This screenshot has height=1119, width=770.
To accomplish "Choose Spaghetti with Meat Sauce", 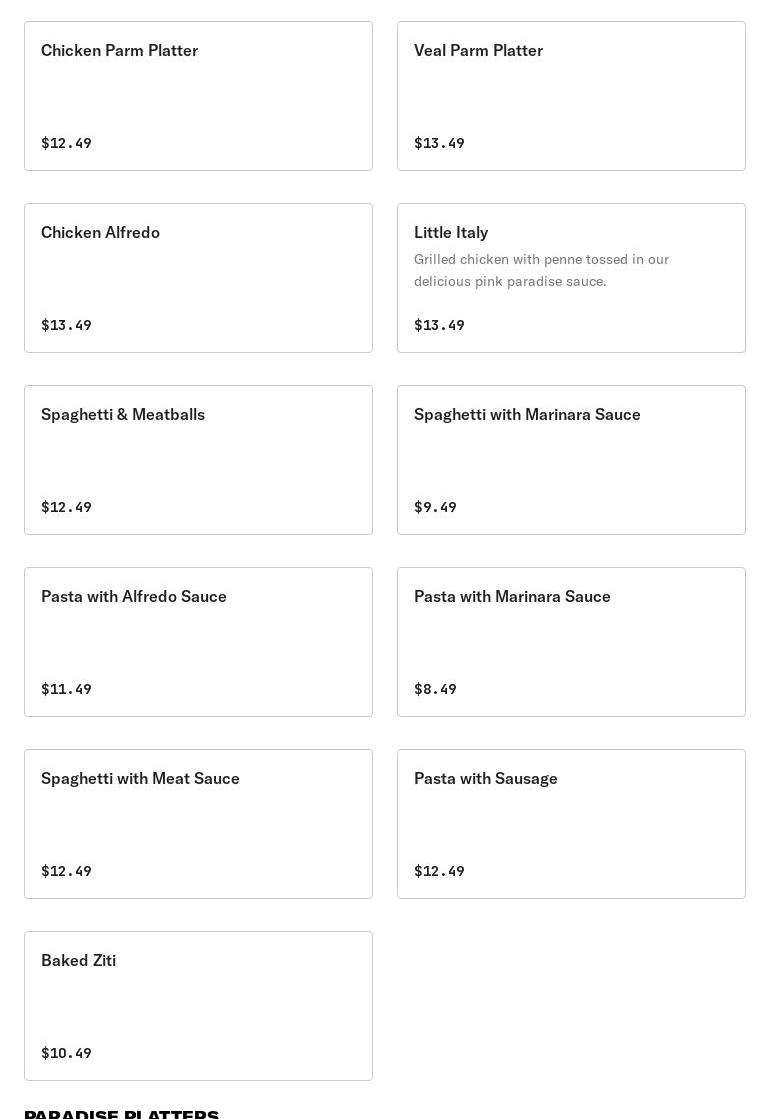I will click(x=198, y=824).
